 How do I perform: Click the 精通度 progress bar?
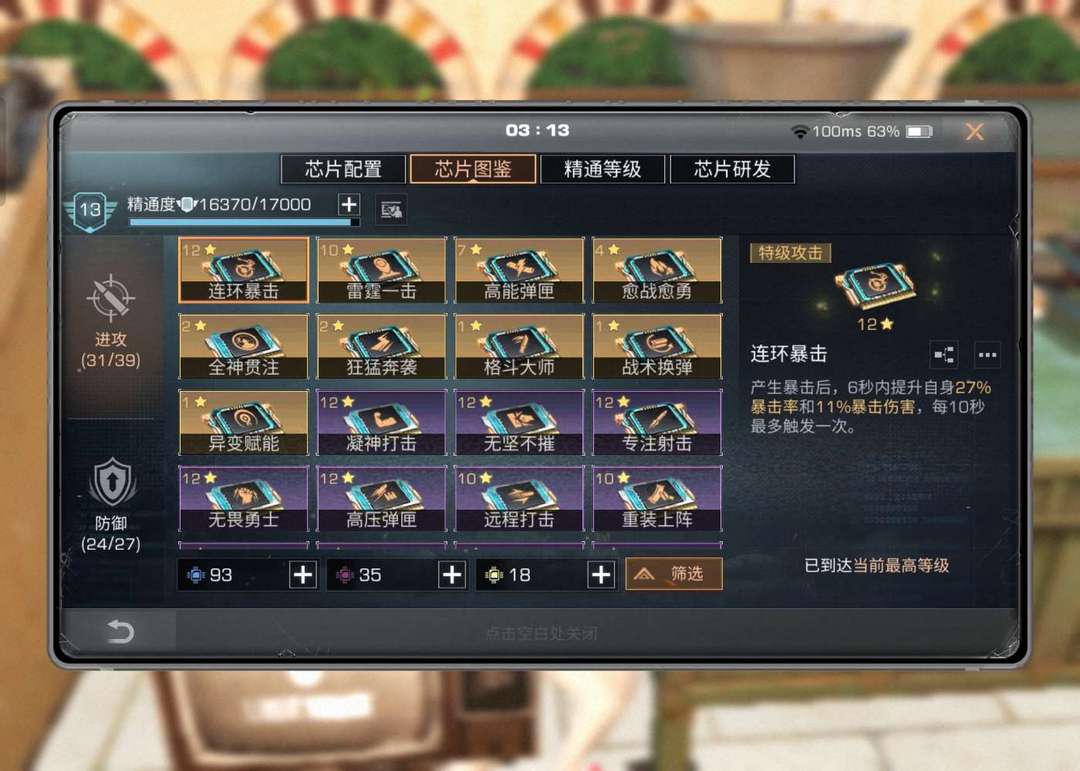245,222
